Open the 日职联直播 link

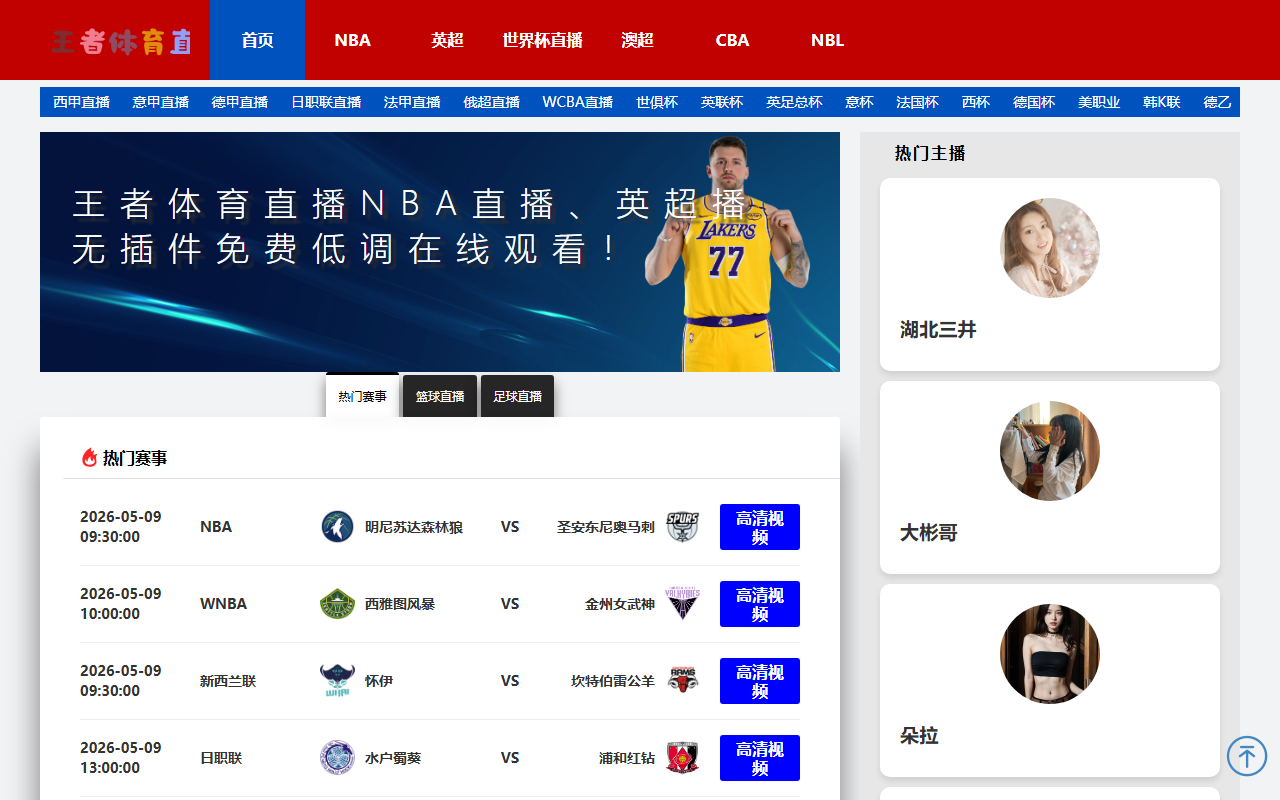[326, 102]
